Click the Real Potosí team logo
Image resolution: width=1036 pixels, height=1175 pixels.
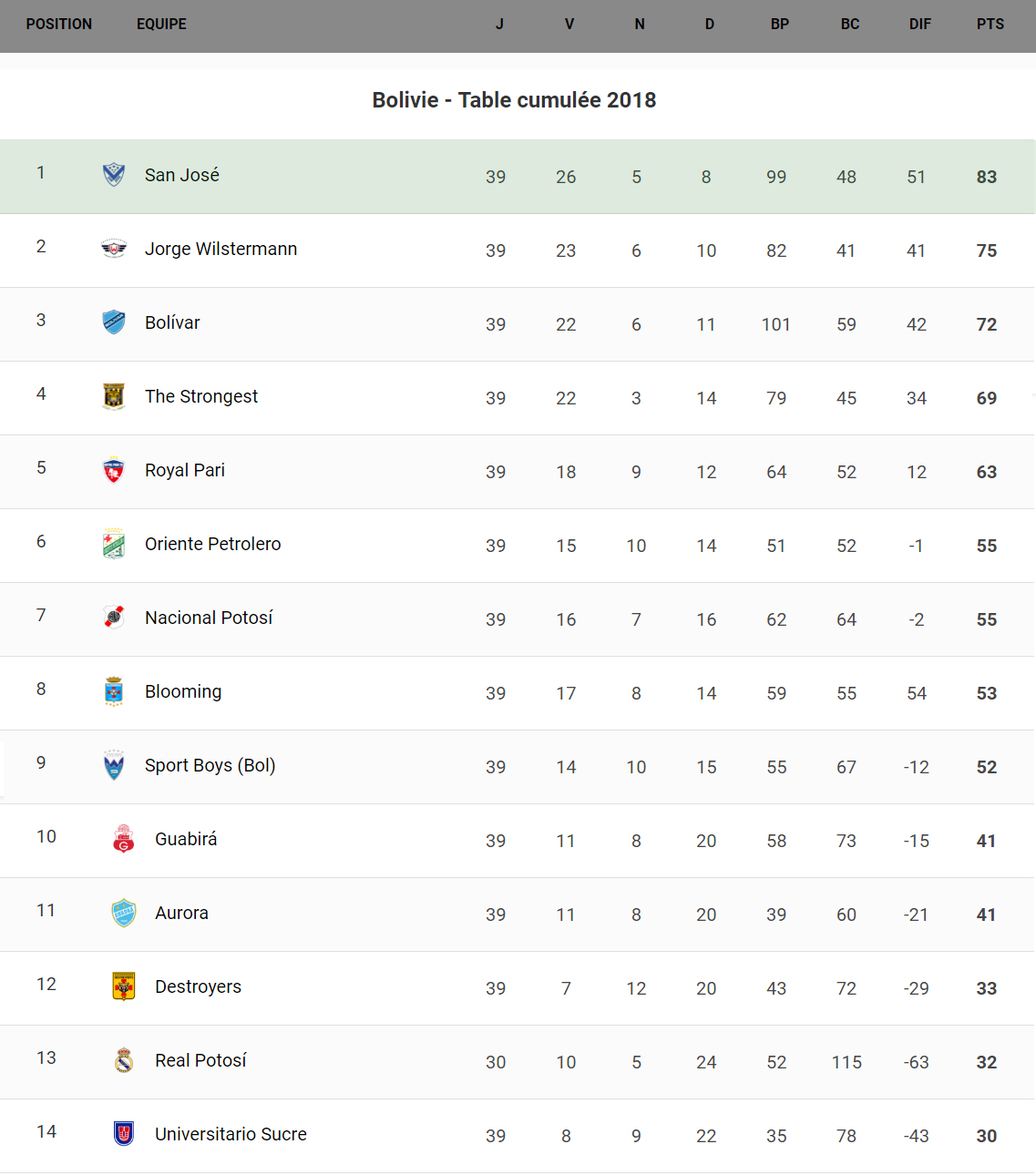click(124, 1059)
